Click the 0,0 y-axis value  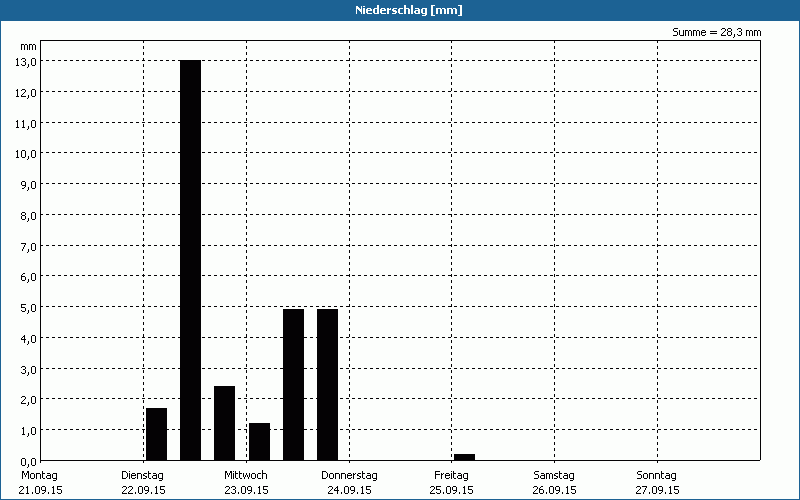(28, 462)
